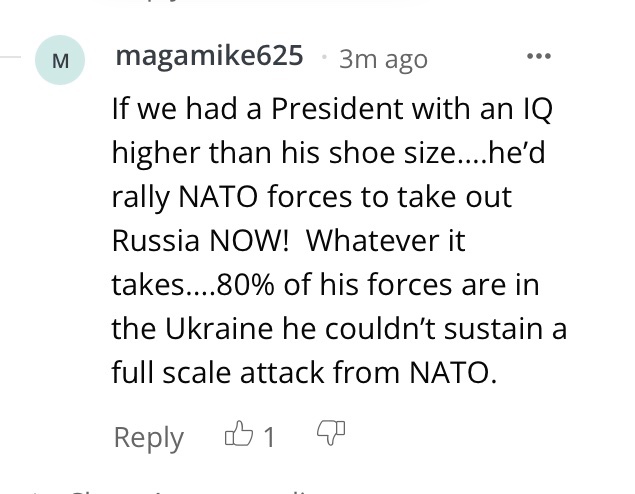Open the three-dot more options menu
Image resolution: width=635 pixels, height=494 pixels.
click(539, 56)
